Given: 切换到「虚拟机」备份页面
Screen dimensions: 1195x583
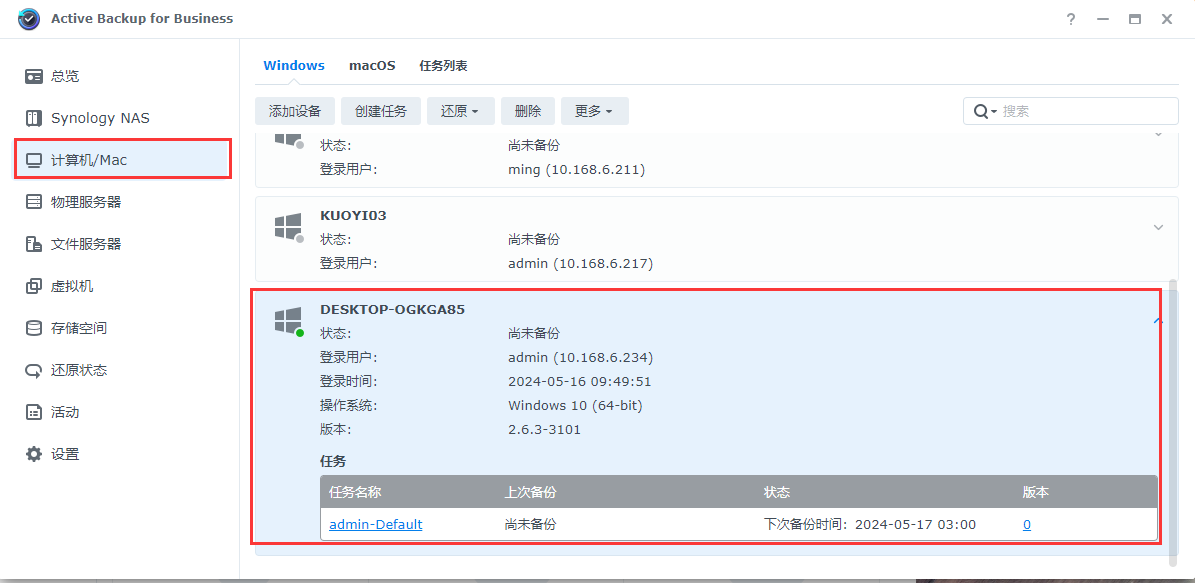Looking at the screenshot, I should click(69, 285).
